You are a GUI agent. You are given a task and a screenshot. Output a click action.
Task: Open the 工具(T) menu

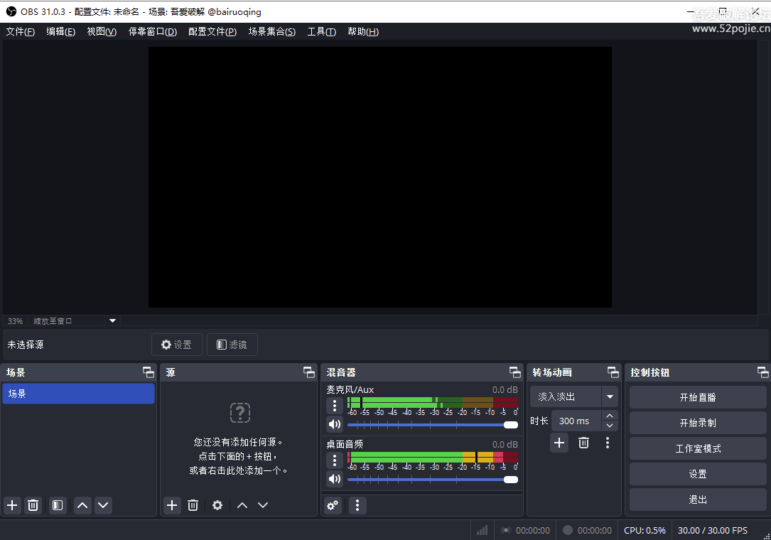pos(321,32)
